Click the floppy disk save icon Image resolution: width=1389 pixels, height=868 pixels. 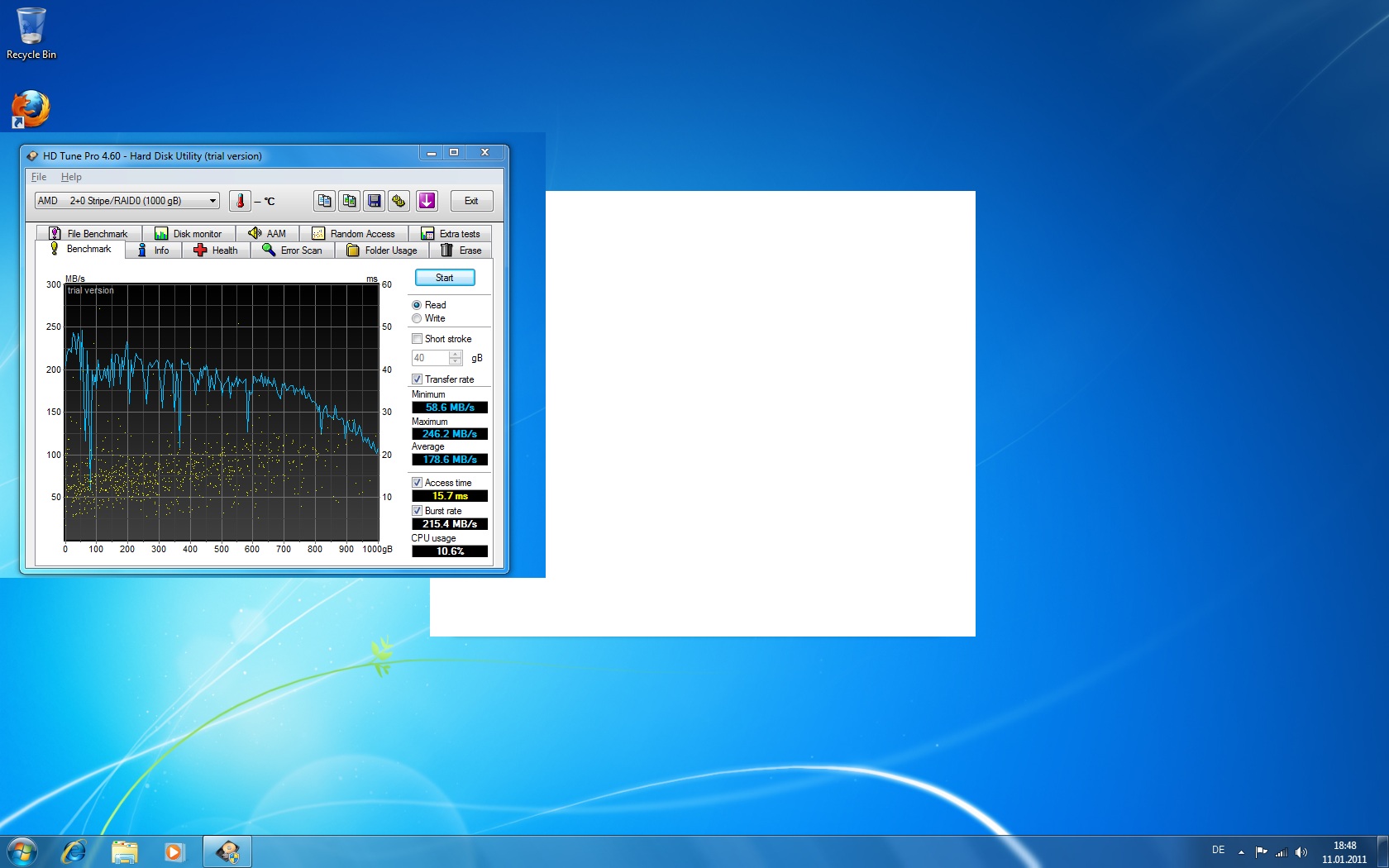[375, 201]
